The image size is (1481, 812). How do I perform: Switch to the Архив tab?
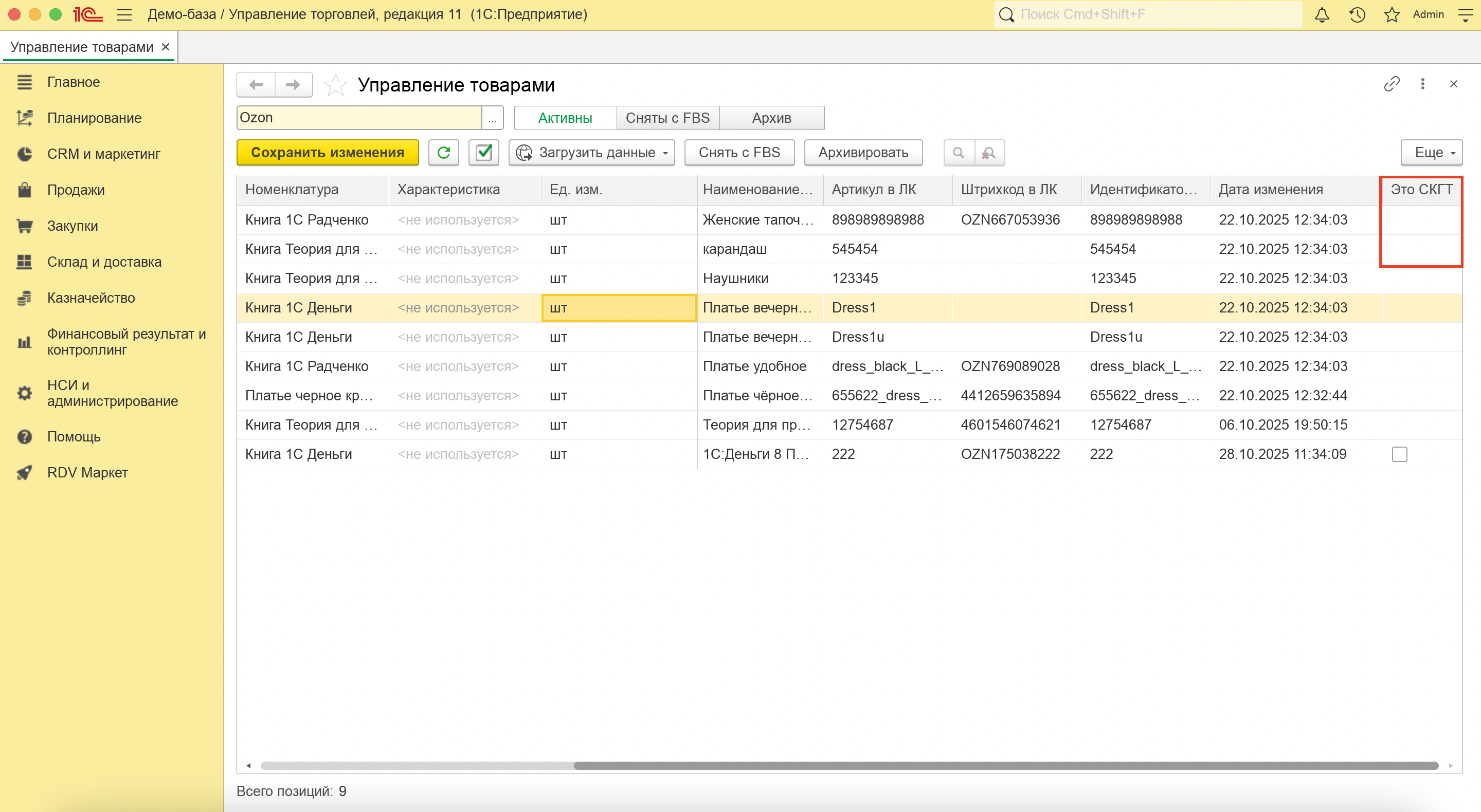coord(771,118)
